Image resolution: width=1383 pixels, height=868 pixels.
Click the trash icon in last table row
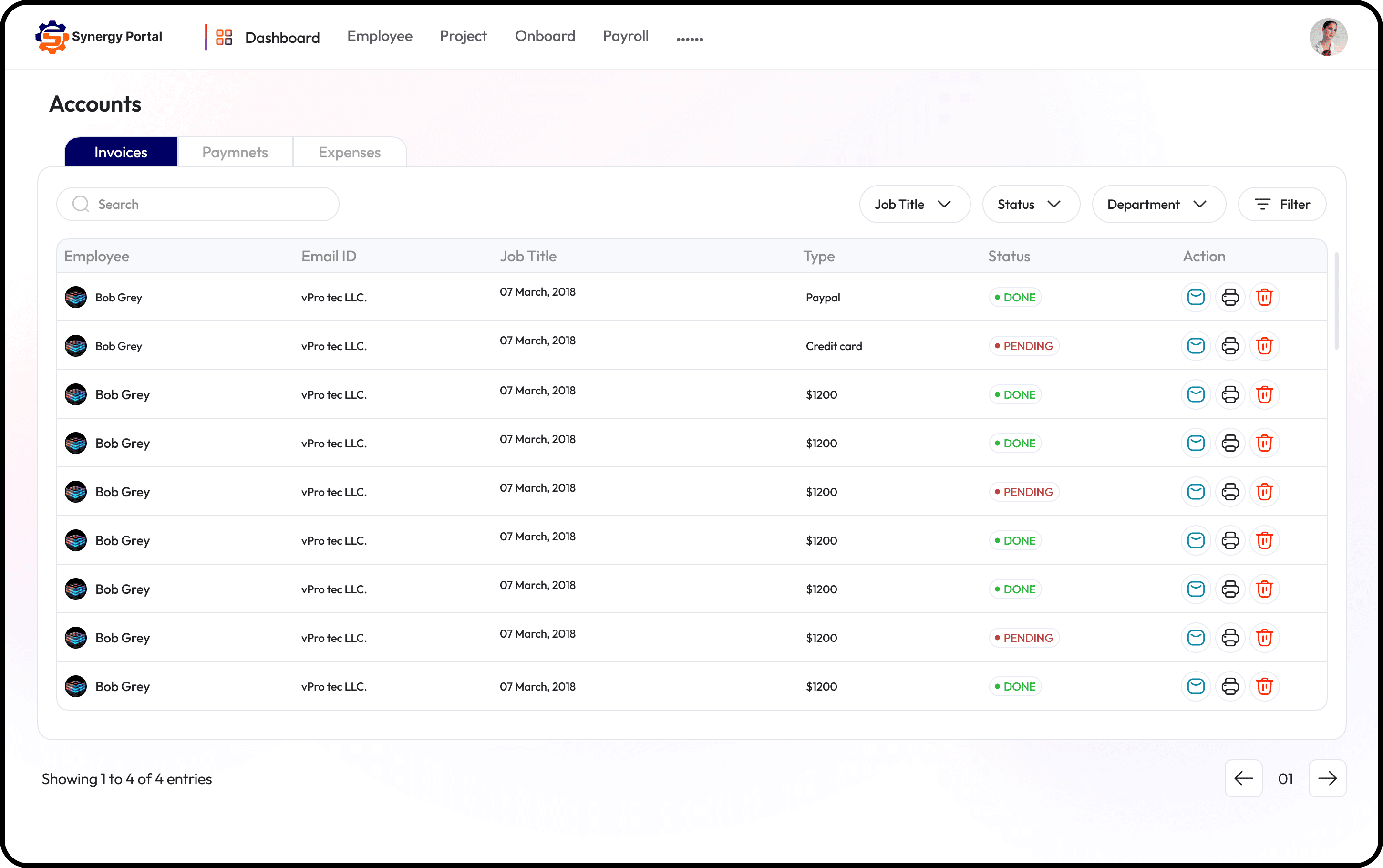[x=1264, y=687]
